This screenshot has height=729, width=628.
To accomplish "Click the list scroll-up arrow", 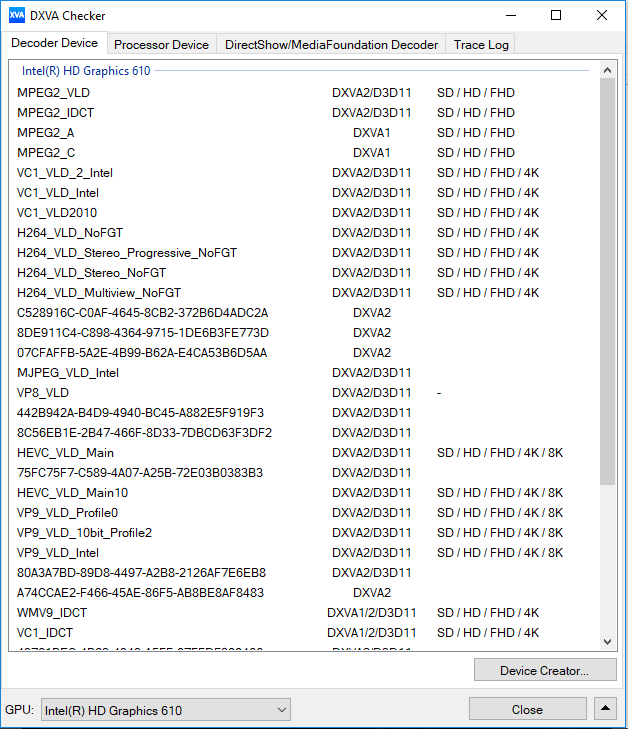I will [x=607, y=71].
